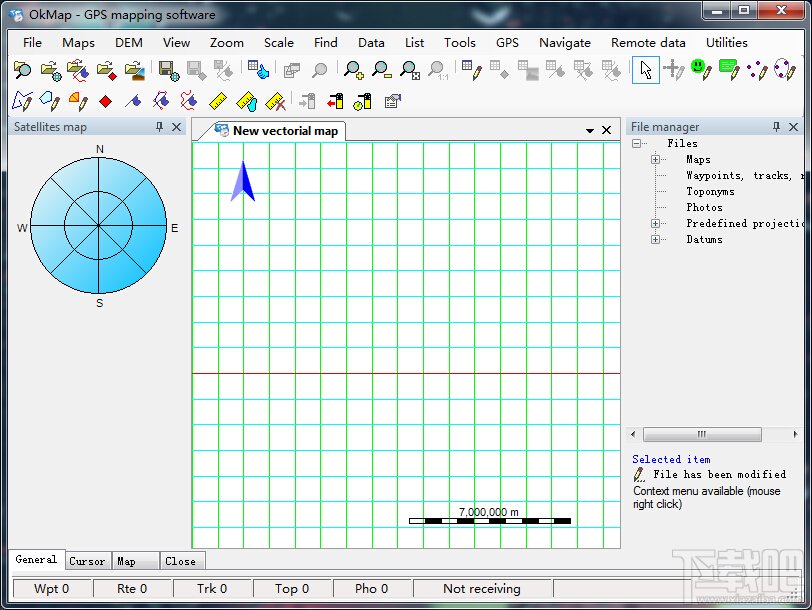The height and width of the screenshot is (610, 812).
Task: Toggle pin on File manager panel
Action: point(777,127)
